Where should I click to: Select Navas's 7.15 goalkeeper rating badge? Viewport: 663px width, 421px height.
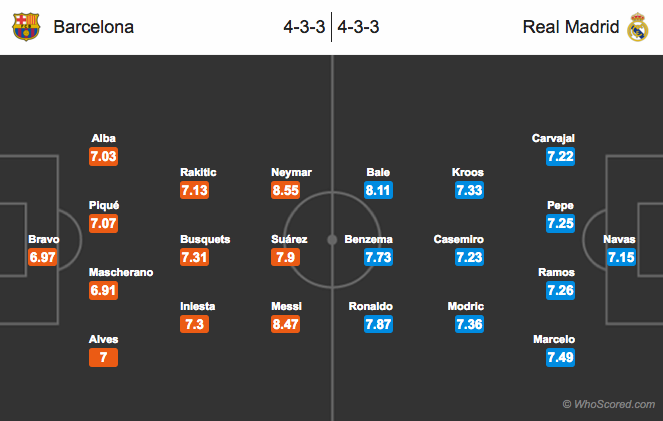pos(619,258)
